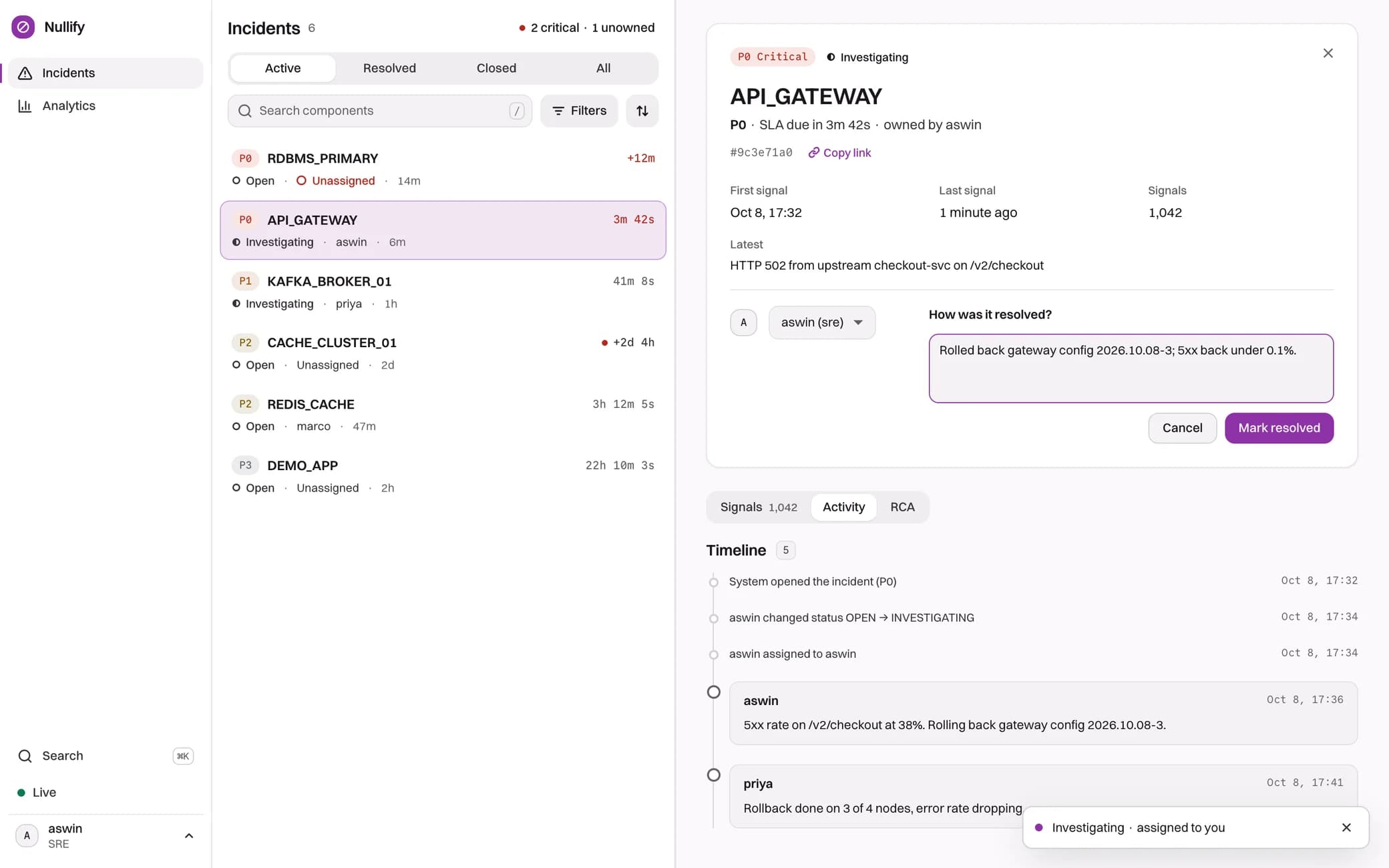Click the slash shortcut badge in search
The height and width of the screenshot is (868, 1389).
coord(517,111)
